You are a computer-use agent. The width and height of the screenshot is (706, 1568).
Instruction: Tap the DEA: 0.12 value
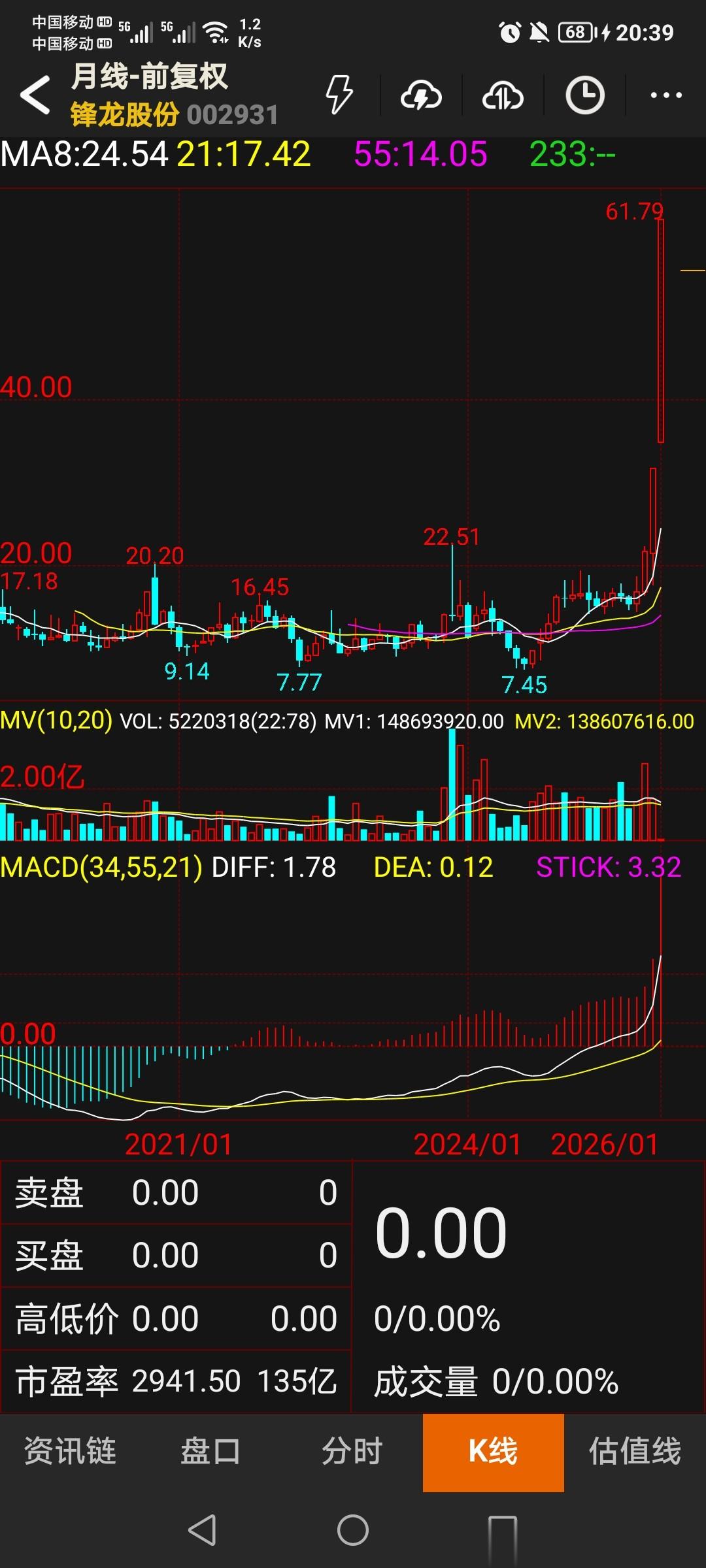(x=433, y=868)
